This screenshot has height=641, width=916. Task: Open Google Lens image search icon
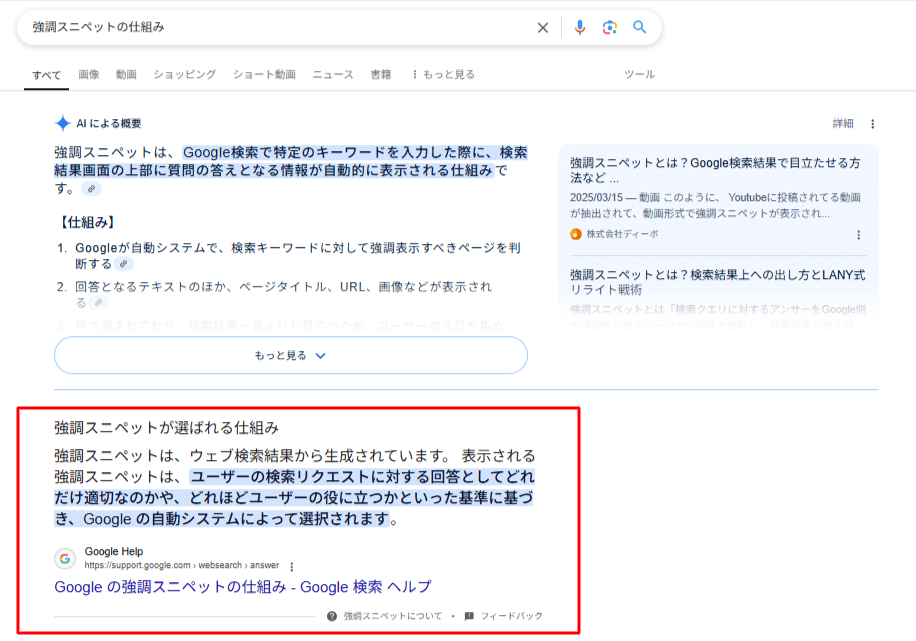click(609, 27)
